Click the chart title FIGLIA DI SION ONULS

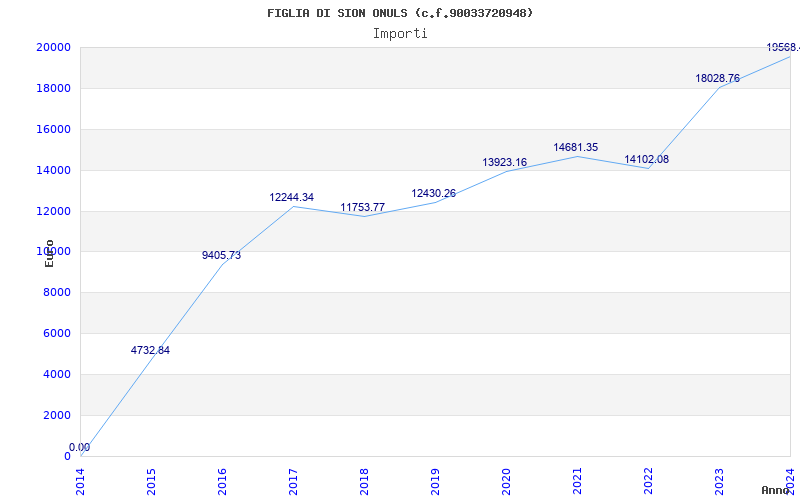click(x=400, y=13)
